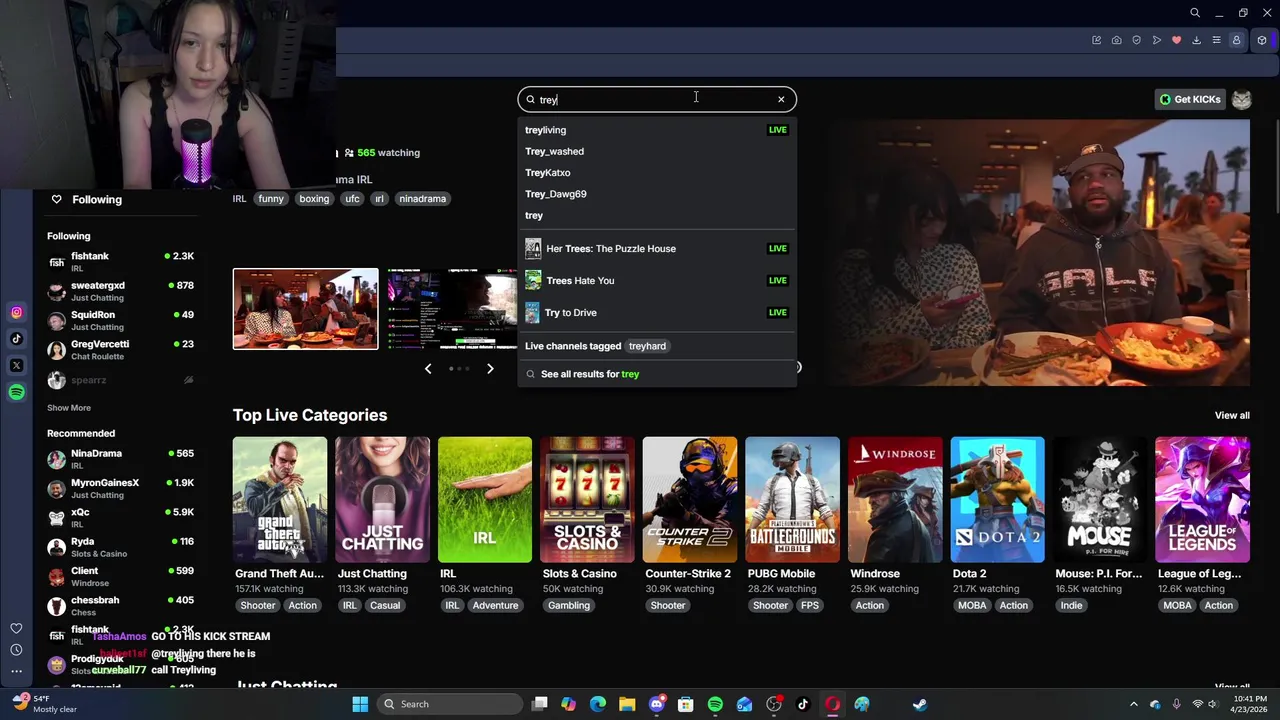Image resolution: width=1280 pixels, height=720 pixels.
Task: Select Her Trees: The Puzzle House result
Action: [x=657, y=248]
